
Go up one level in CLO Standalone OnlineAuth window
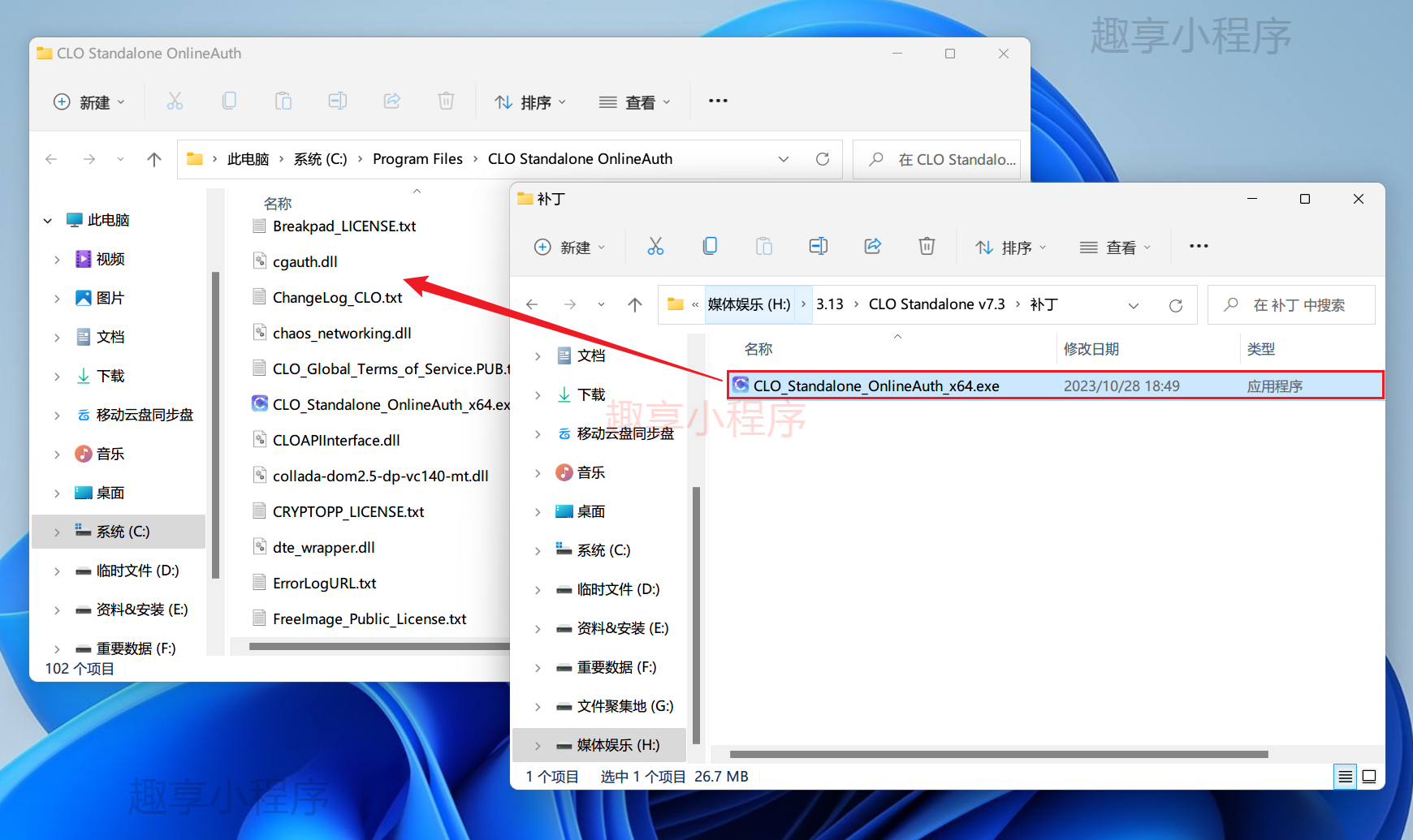[x=154, y=159]
